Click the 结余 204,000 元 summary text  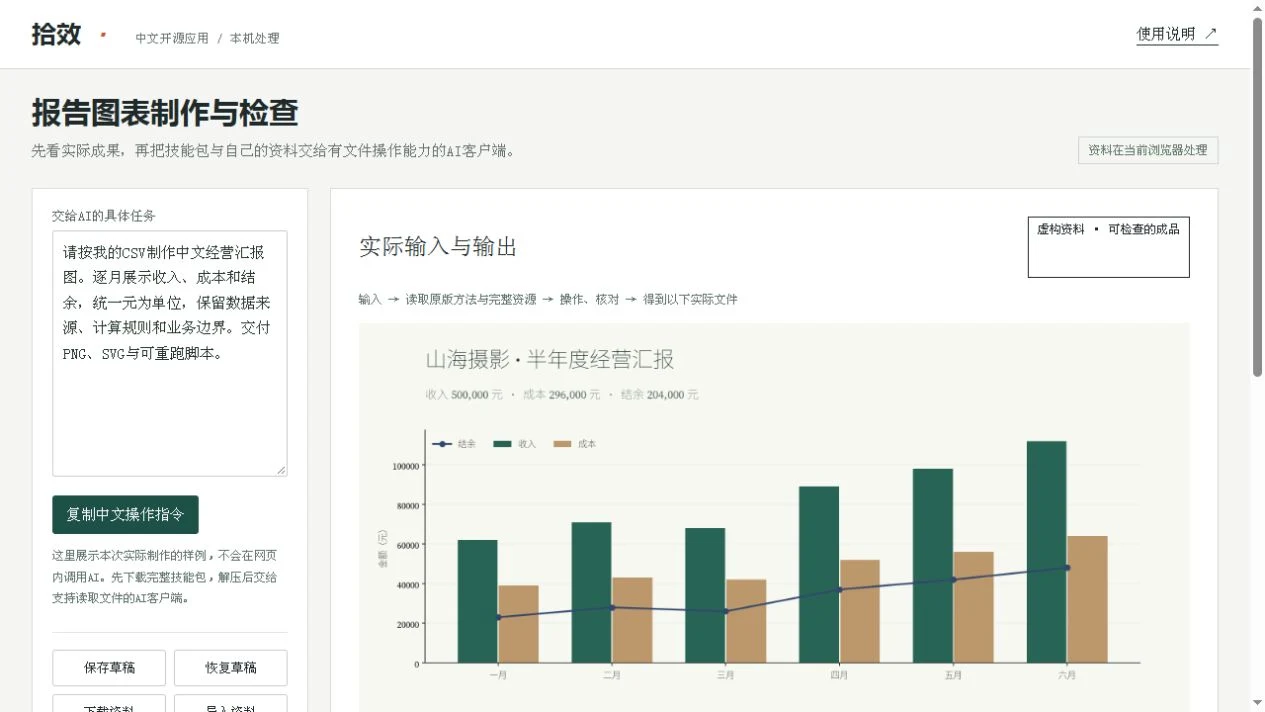(x=659, y=395)
